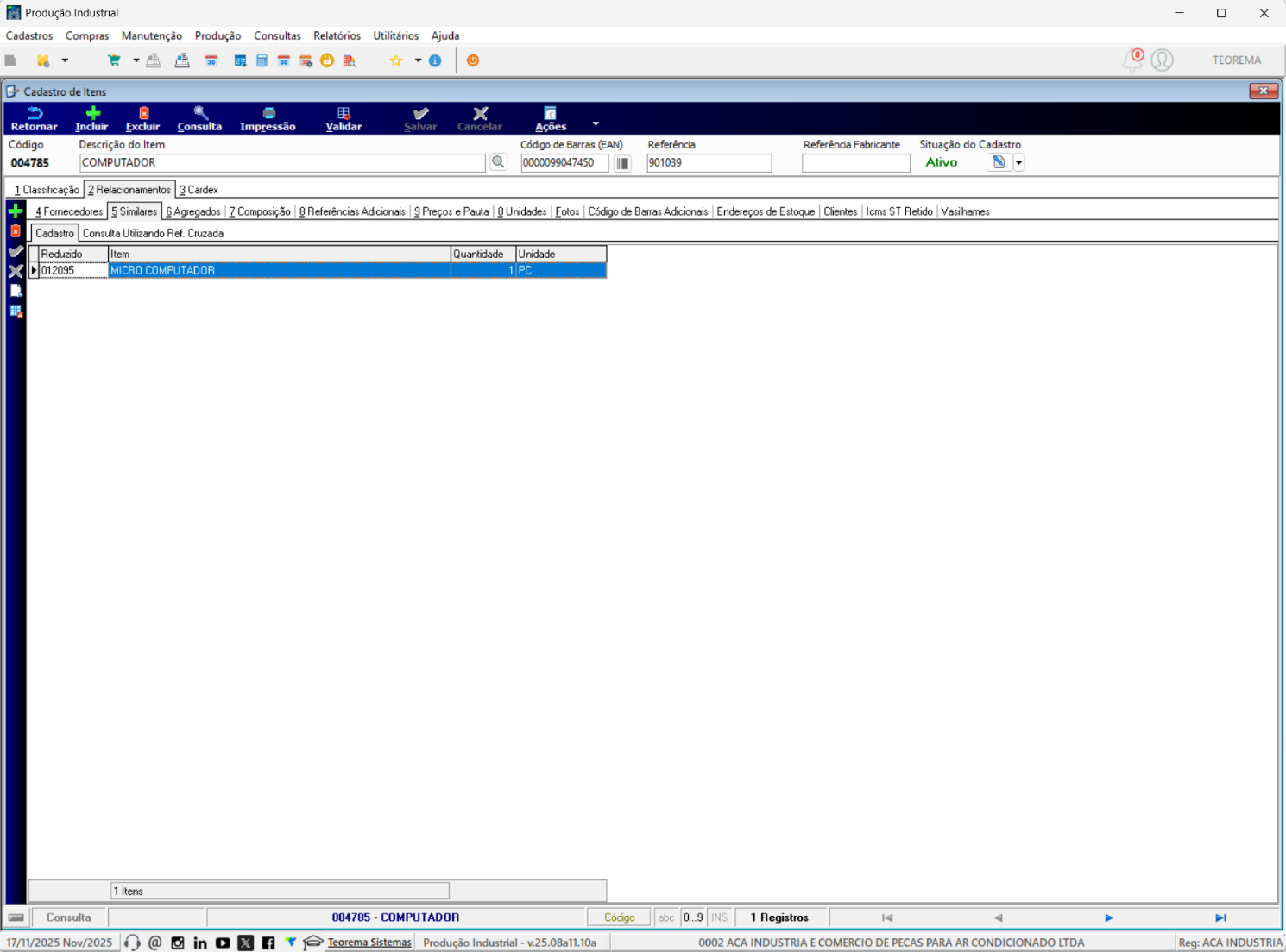The height and width of the screenshot is (952, 1286).
Task: Click the Impressão button
Action: tap(268, 119)
